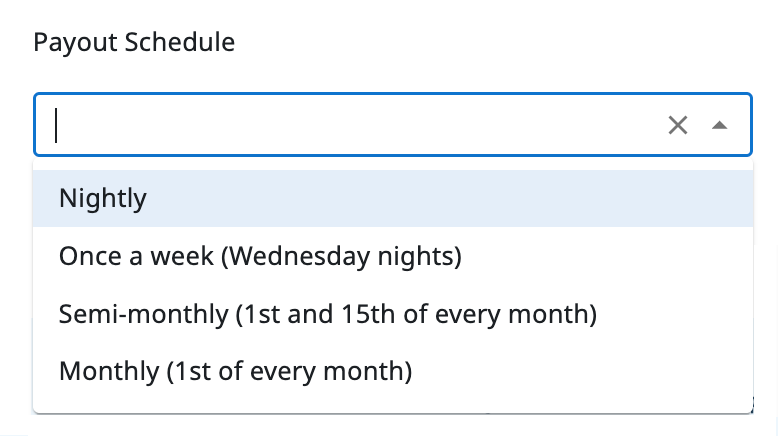Choose the twice-a-month payout schedule
This screenshot has width=778, height=436.
(328, 314)
